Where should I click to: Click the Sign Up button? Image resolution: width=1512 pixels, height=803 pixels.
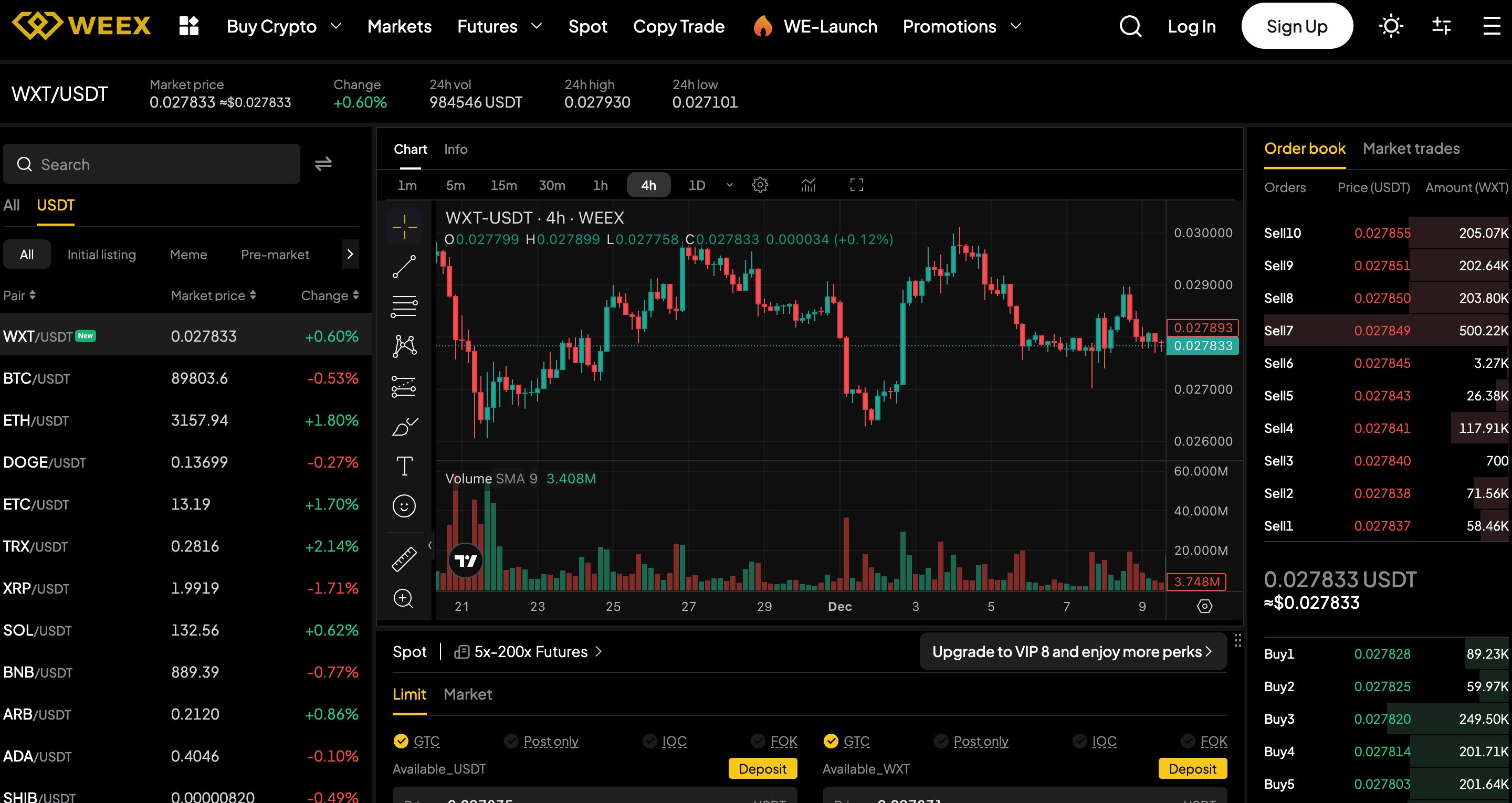coord(1297,26)
